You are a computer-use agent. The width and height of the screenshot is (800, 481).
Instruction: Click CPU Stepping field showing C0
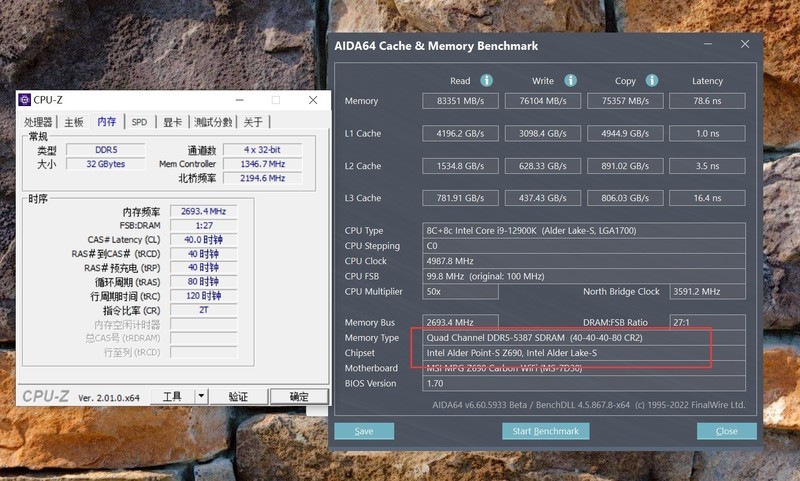coord(584,246)
